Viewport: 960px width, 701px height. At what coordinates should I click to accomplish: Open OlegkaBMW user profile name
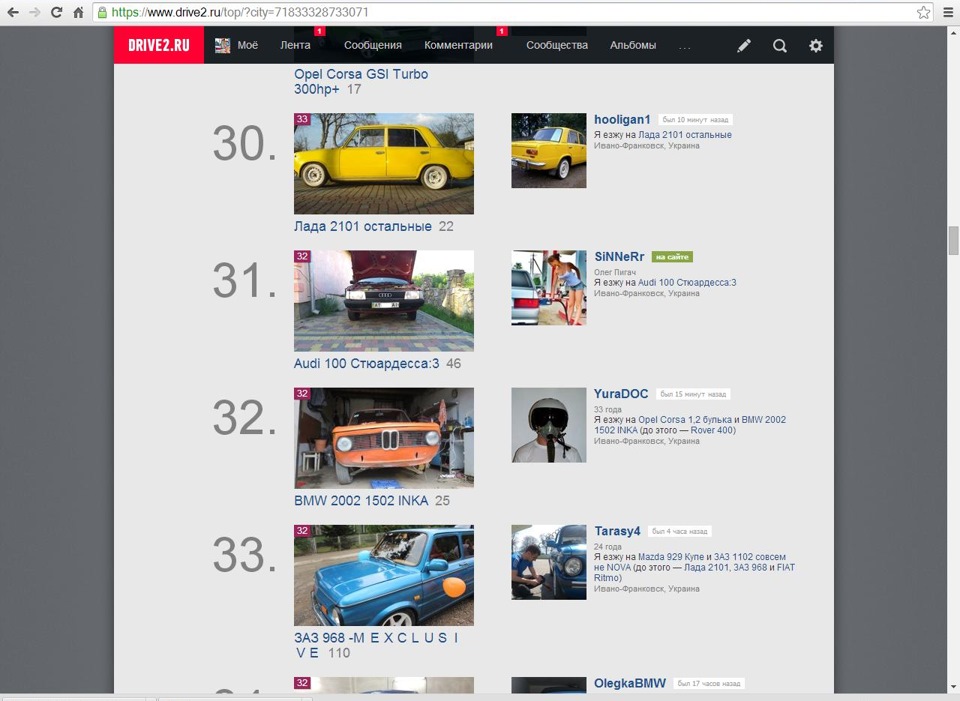click(630, 683)
